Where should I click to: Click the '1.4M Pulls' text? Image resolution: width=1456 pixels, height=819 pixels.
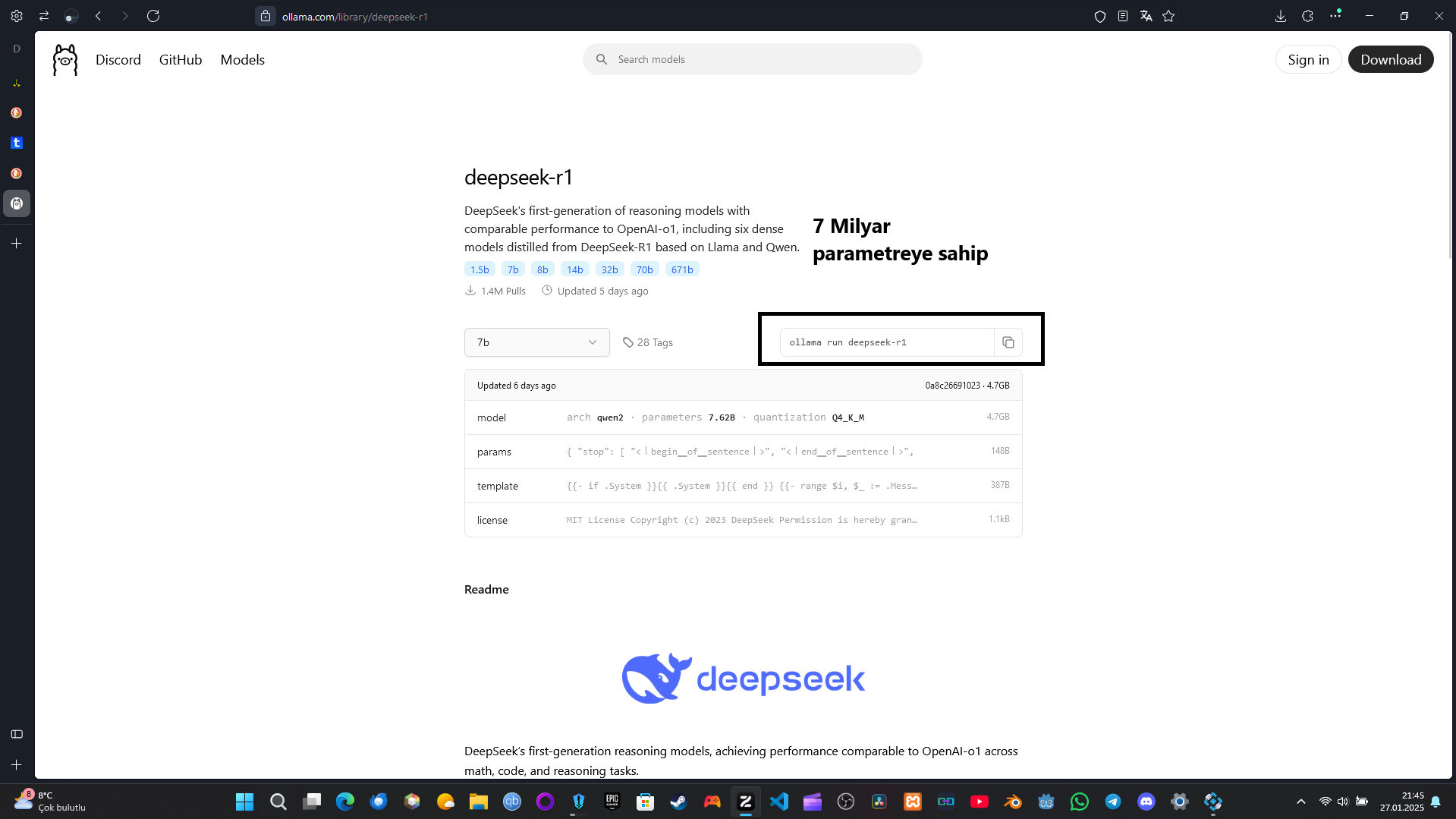click(x=503, y=291)
